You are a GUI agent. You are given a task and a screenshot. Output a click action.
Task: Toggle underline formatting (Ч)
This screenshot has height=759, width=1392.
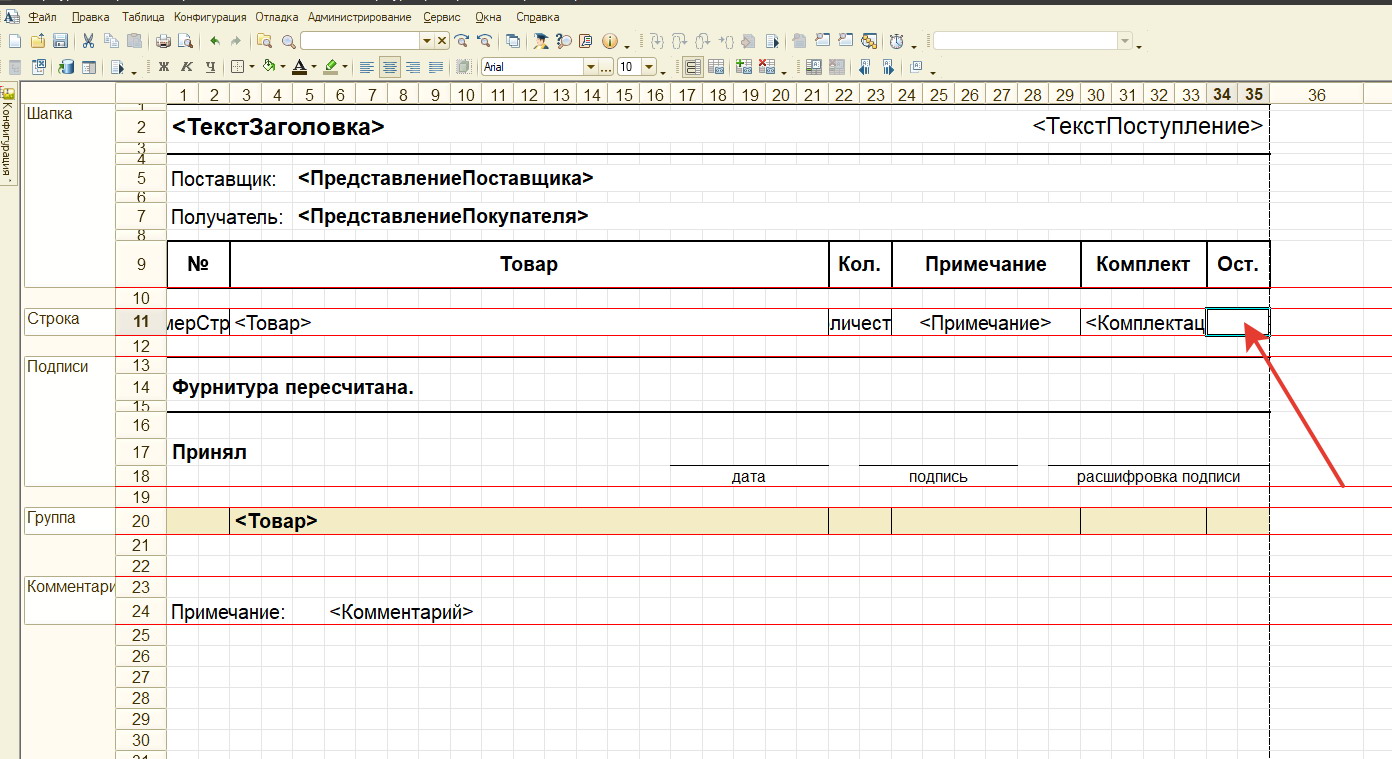[210, 67]
